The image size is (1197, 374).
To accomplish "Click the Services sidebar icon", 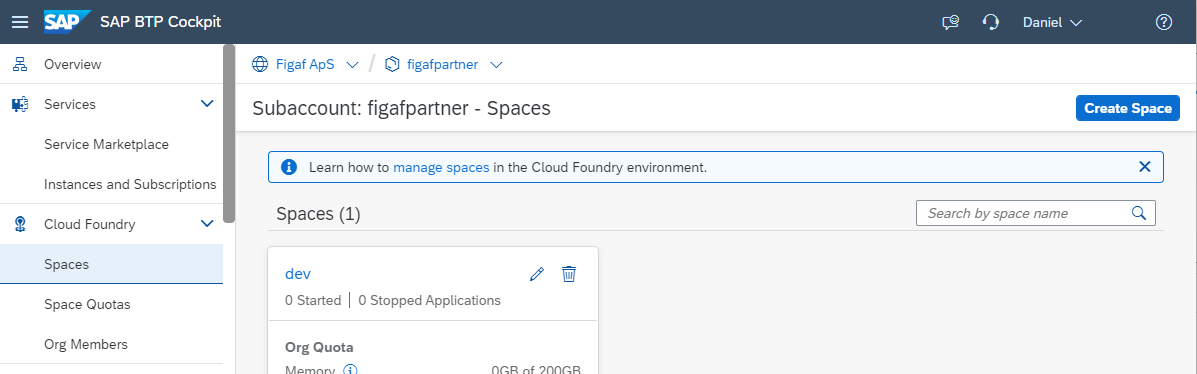I will 20,105.
